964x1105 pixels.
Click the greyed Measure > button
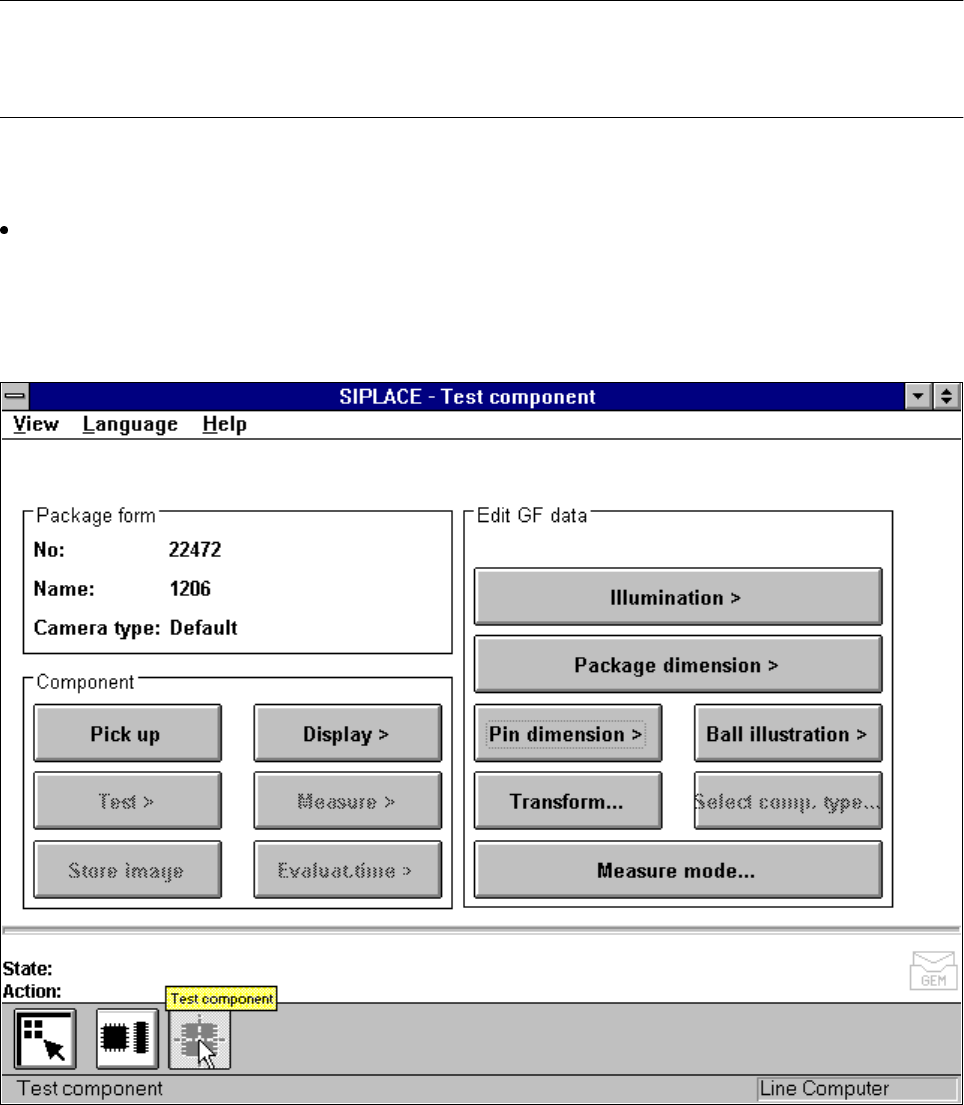tap(347, 801)
